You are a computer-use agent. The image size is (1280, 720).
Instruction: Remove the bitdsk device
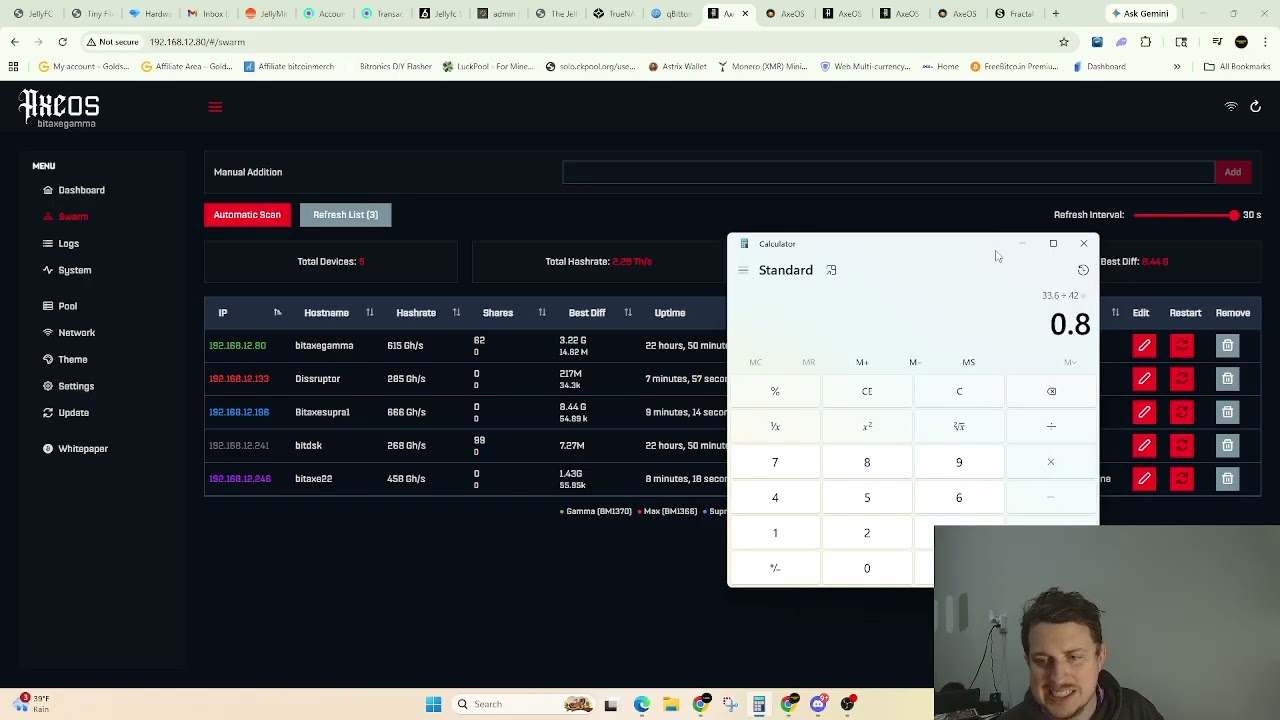click(1227, 446)
